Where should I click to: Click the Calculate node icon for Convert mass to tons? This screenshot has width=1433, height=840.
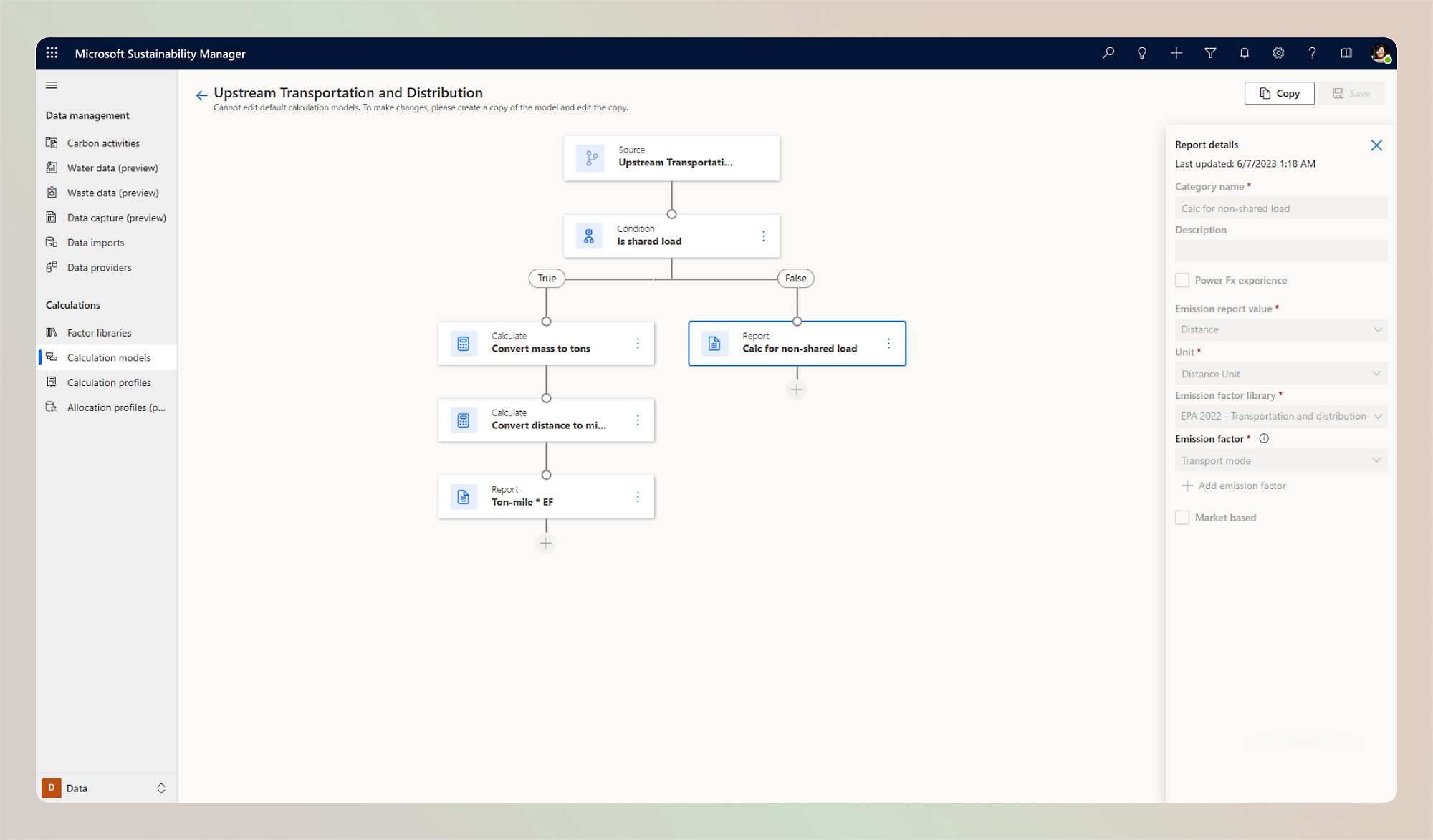463,343
